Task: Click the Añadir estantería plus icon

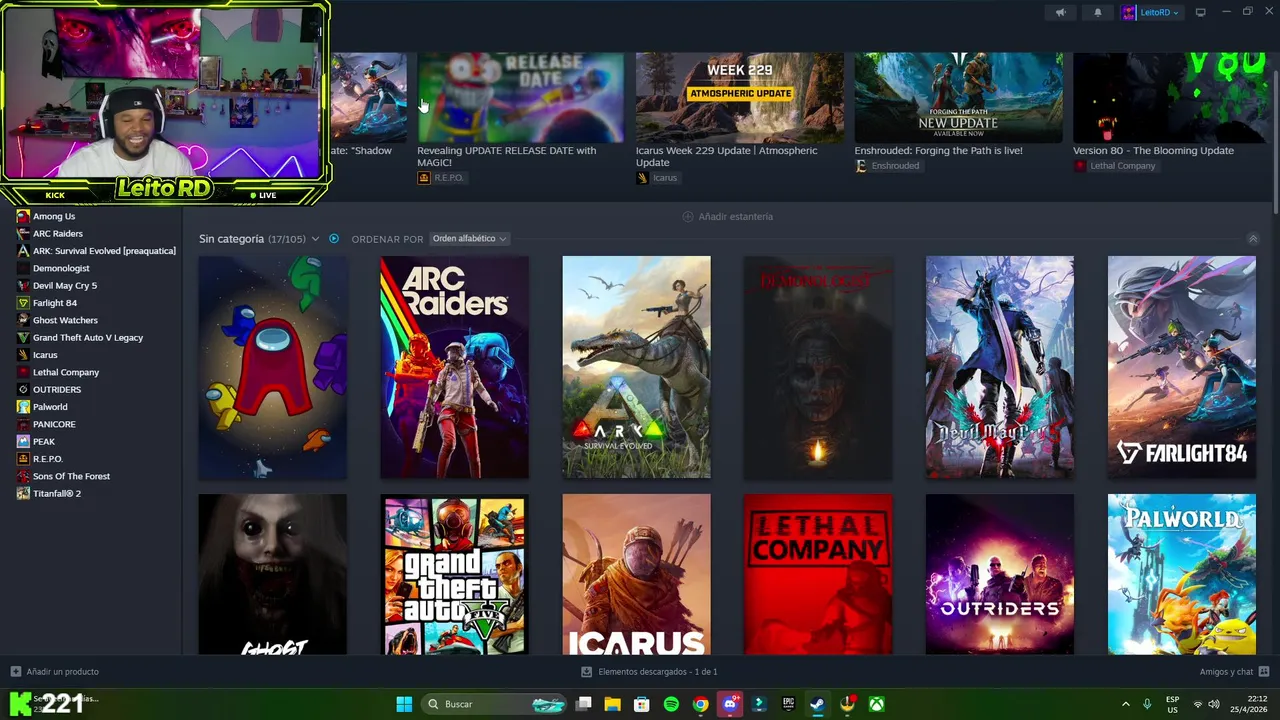Action: coord(687,216)
